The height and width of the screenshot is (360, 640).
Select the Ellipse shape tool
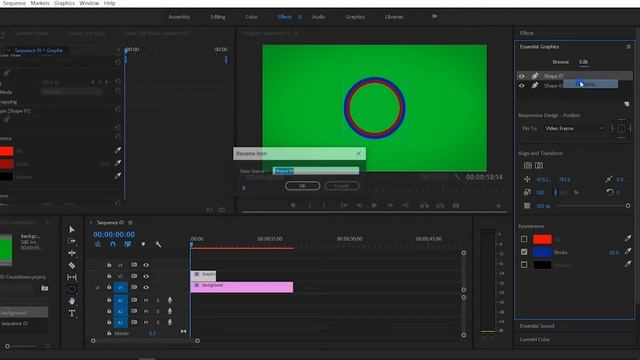coord(72,289)
